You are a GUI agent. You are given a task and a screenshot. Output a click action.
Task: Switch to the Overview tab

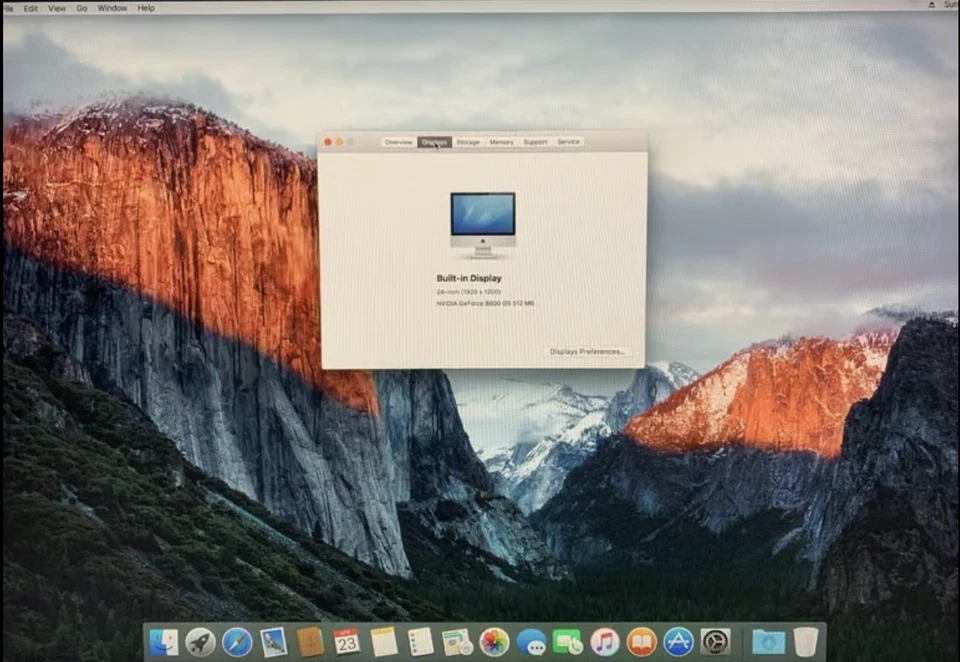click(397, 142)
